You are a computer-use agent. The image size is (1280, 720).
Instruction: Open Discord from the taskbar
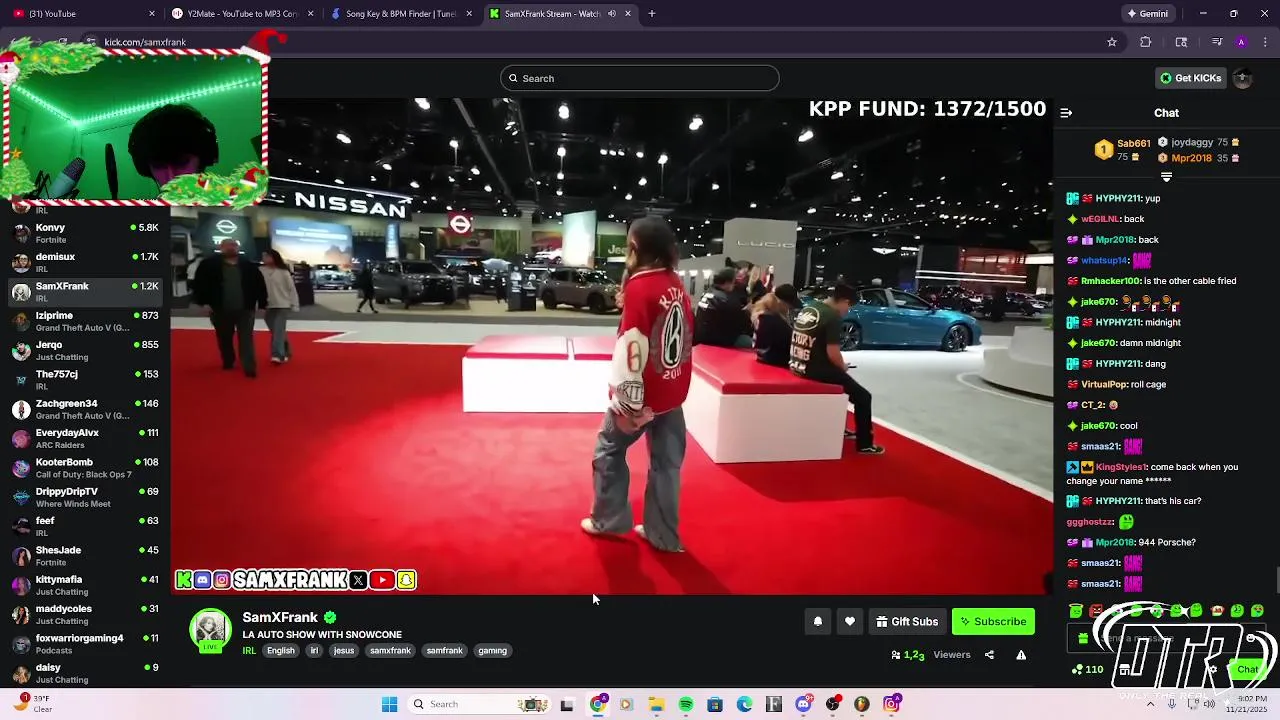(803, 704)
